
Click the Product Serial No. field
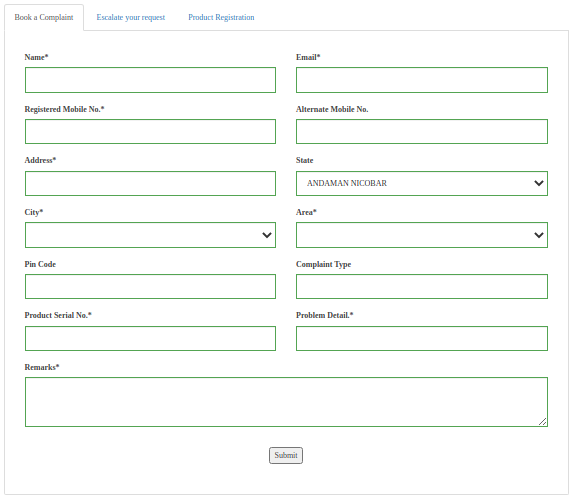150,339
